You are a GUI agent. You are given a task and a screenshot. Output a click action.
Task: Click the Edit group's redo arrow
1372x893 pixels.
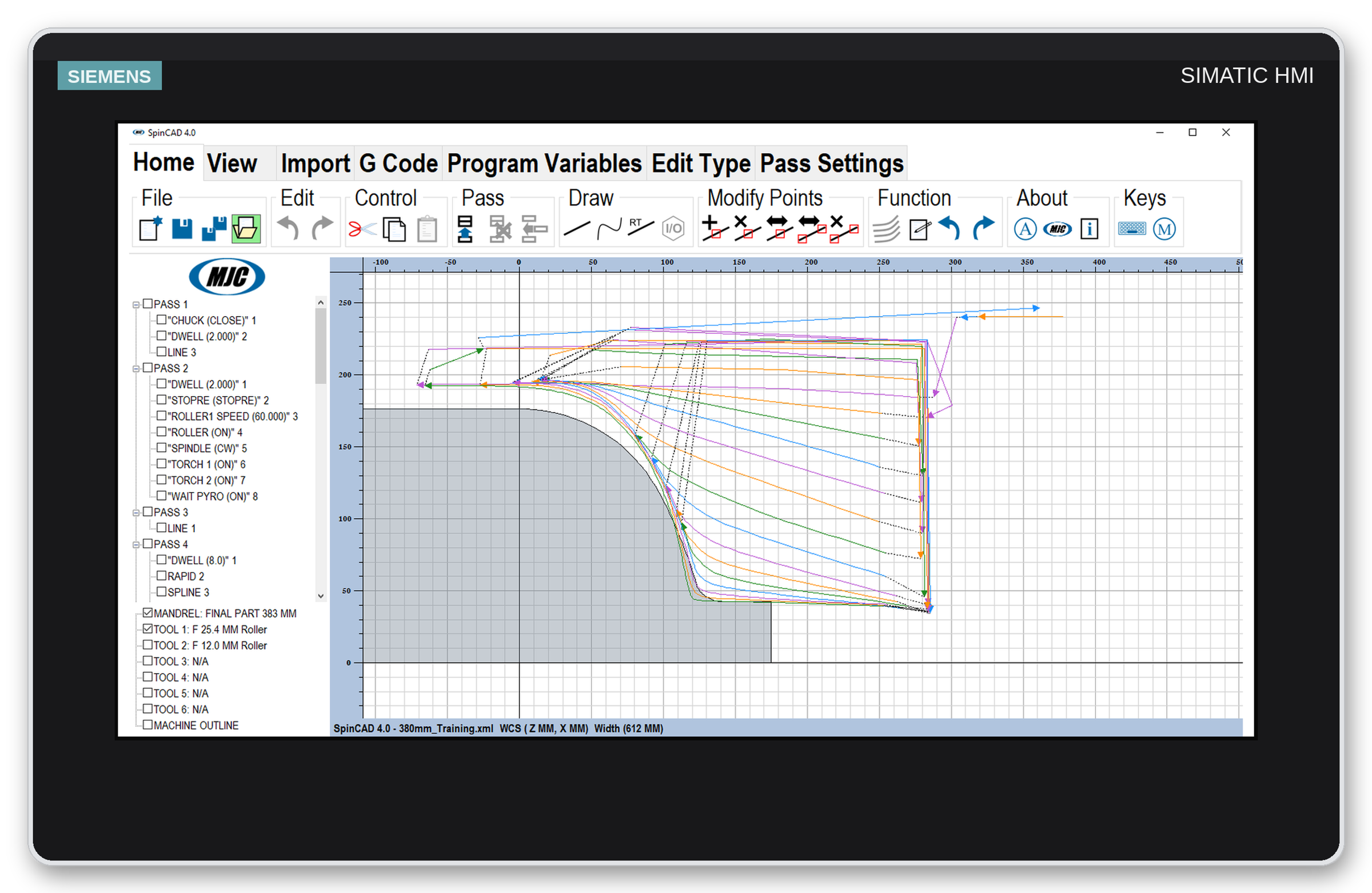tap(322, 228)
